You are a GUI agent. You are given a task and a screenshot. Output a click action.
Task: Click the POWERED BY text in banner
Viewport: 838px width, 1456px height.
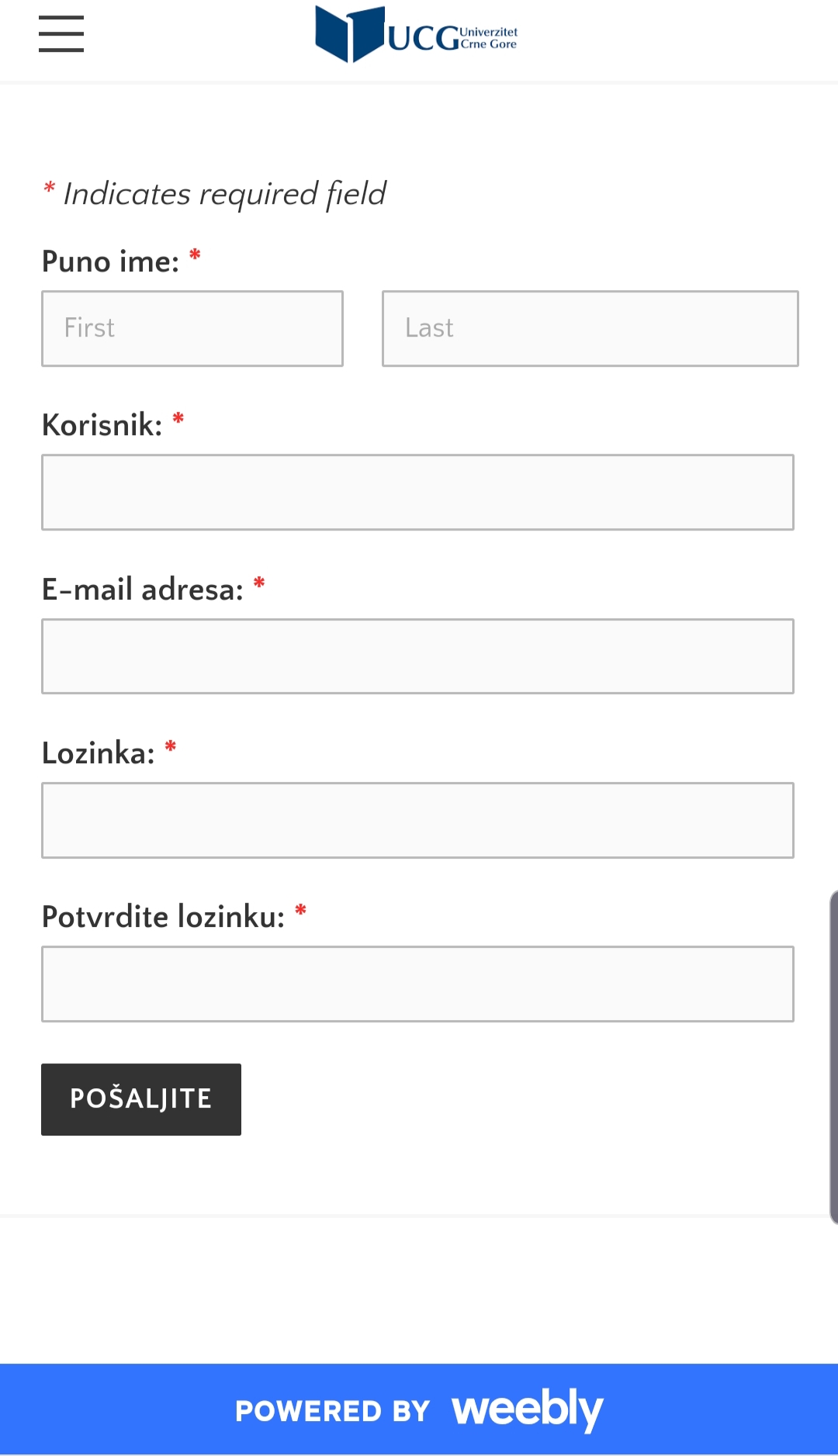point(333,1411)
